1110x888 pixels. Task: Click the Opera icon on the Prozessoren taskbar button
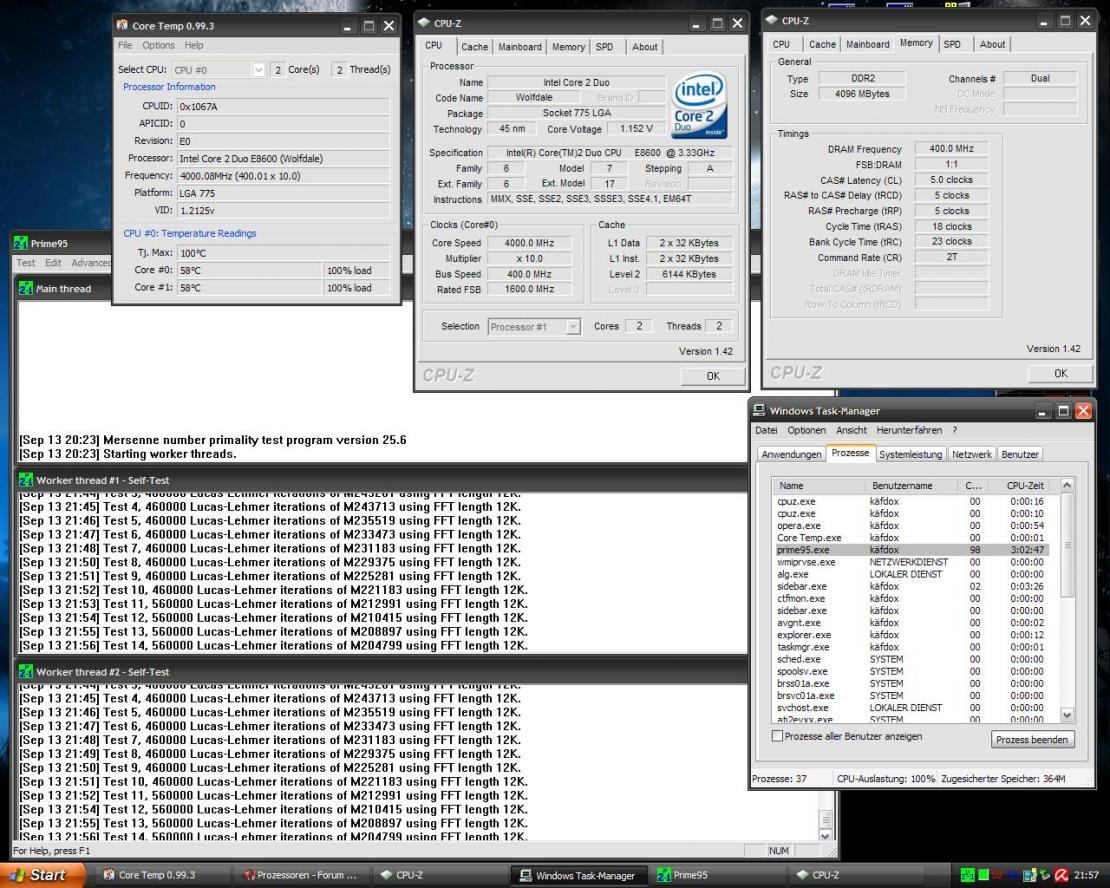pyautogui.click(x=249, y=875)
